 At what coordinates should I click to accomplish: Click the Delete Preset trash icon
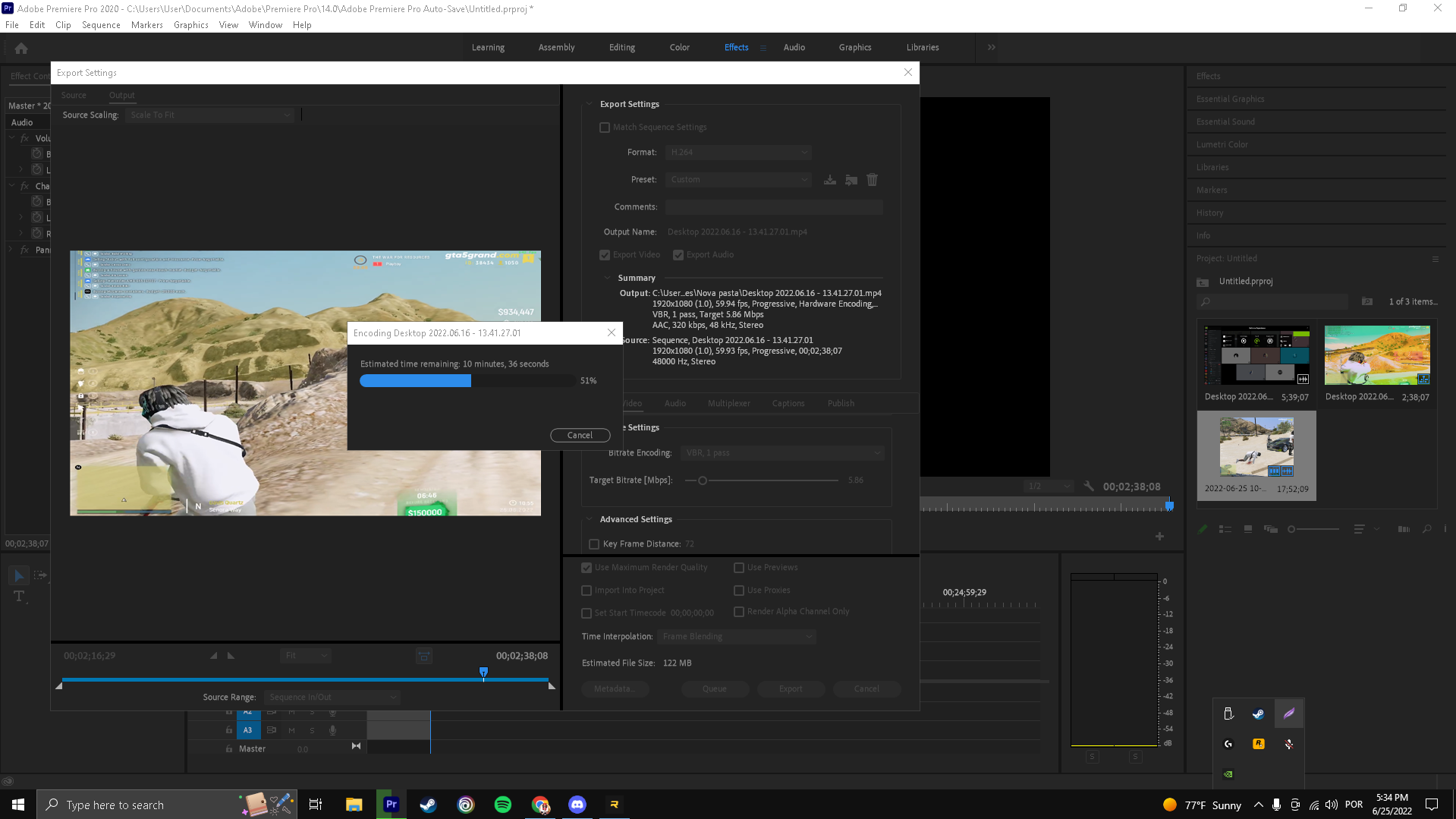[x=873, y=180]
